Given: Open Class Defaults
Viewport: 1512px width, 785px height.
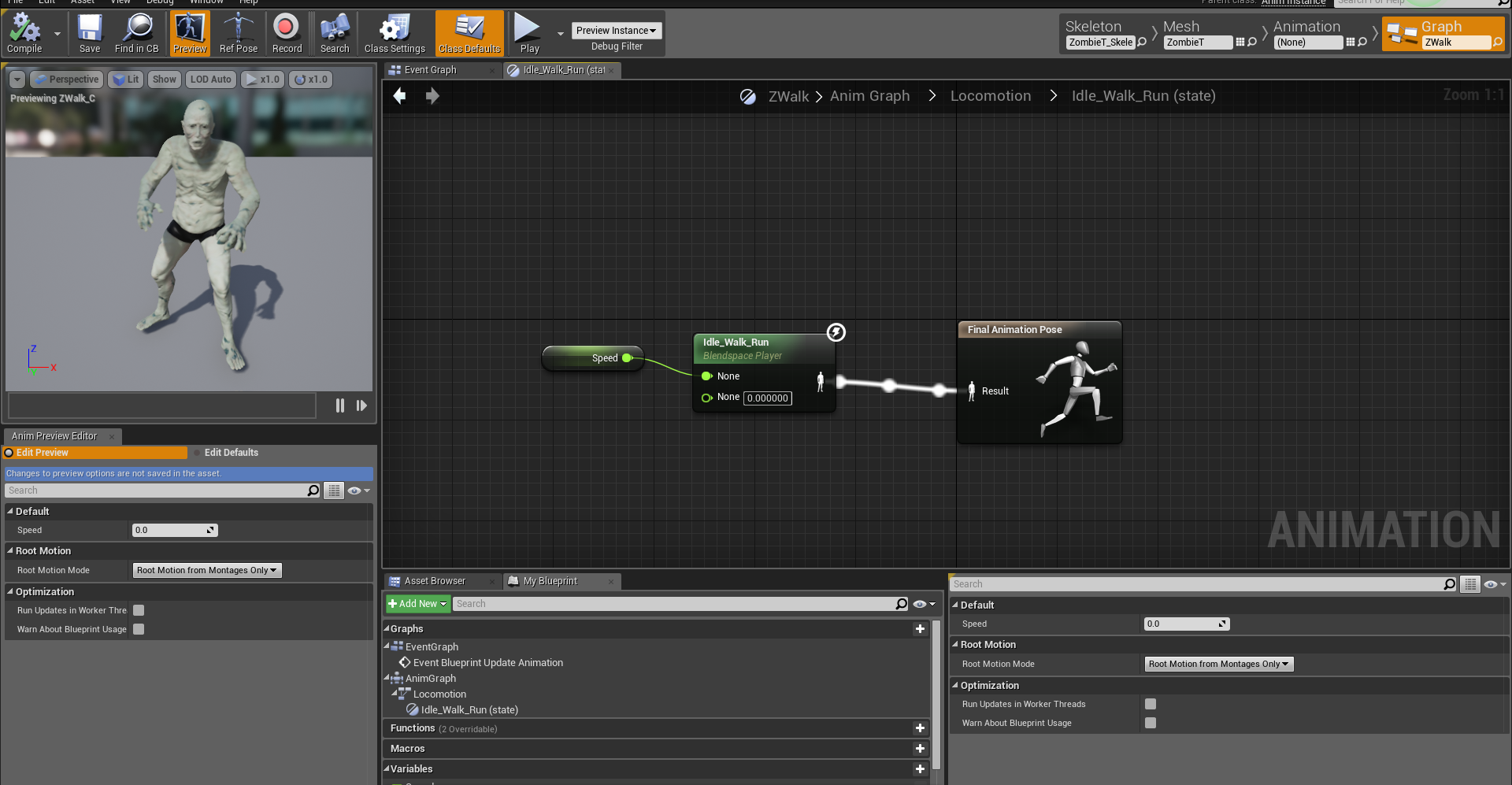Looking at the screenshot, I should pos(469,33).
